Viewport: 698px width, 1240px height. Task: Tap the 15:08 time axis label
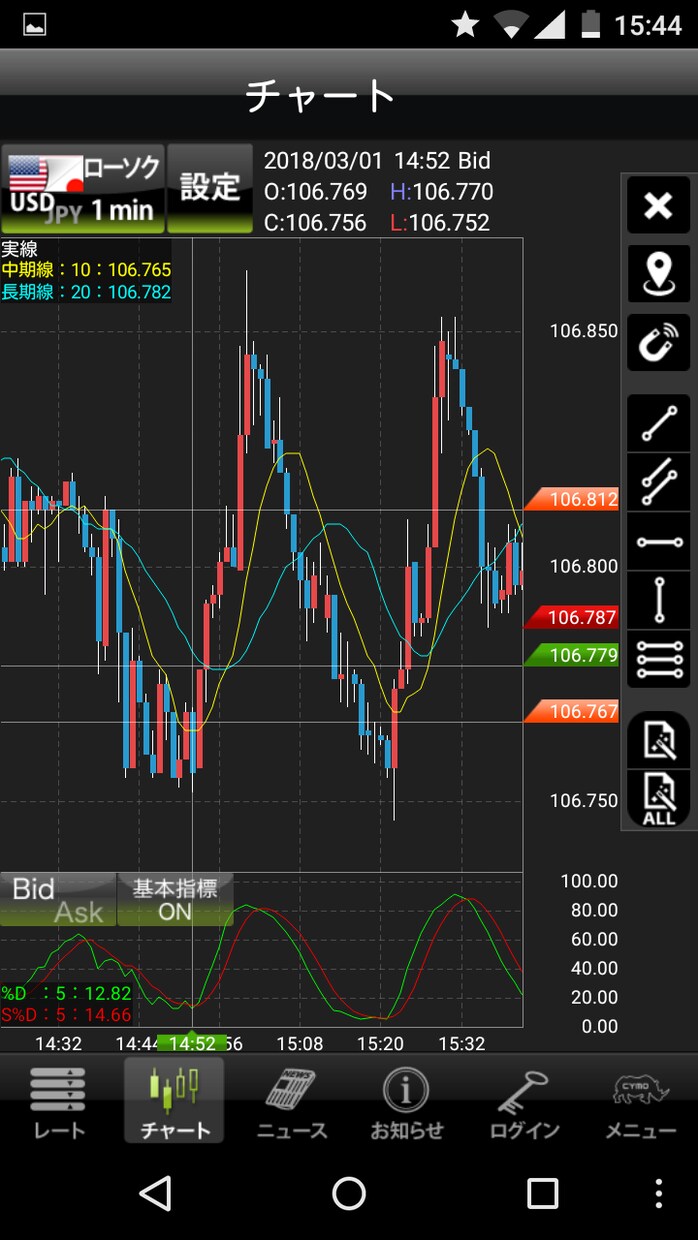(x=300, y=1043)
